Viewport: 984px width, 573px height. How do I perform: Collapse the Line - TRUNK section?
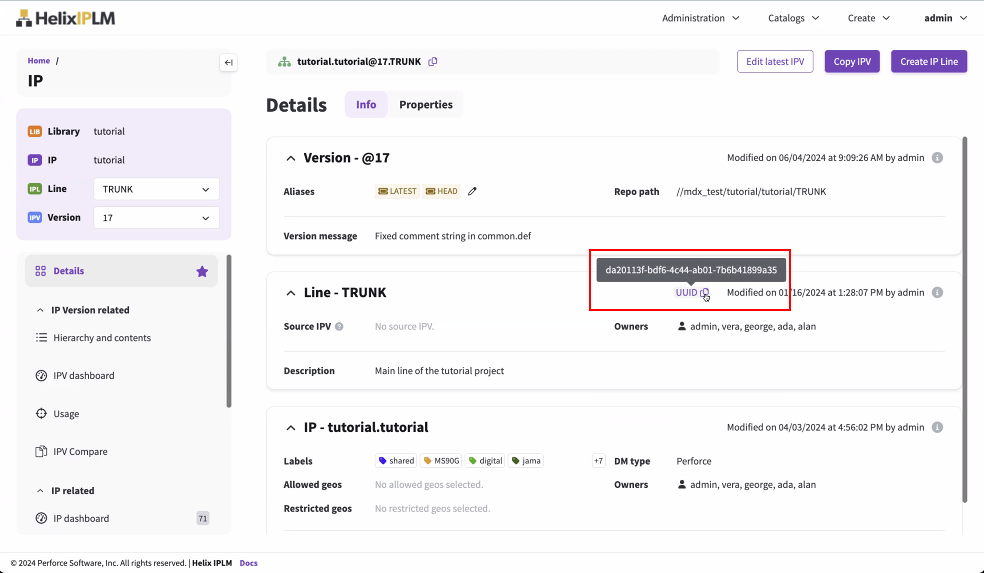coord(291,293)
